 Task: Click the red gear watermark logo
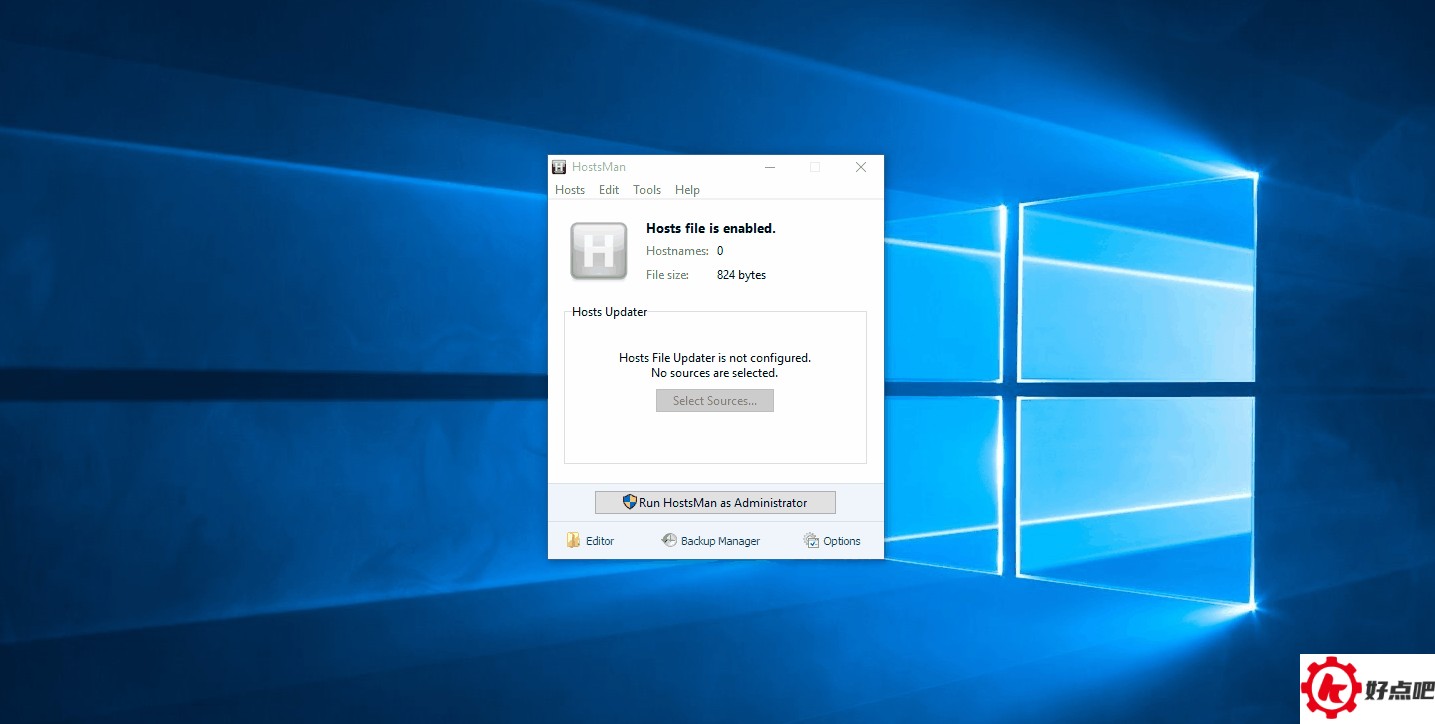[1331, 689]
